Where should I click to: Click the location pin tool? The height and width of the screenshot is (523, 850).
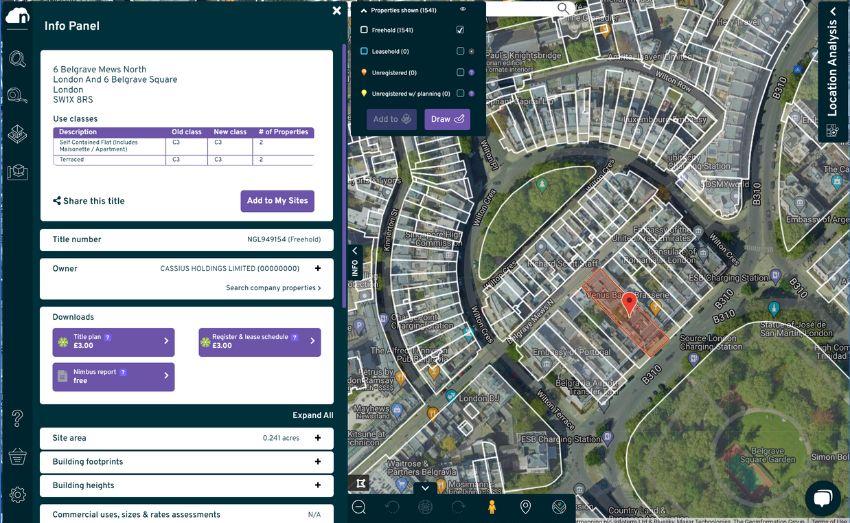pos(525,507)
